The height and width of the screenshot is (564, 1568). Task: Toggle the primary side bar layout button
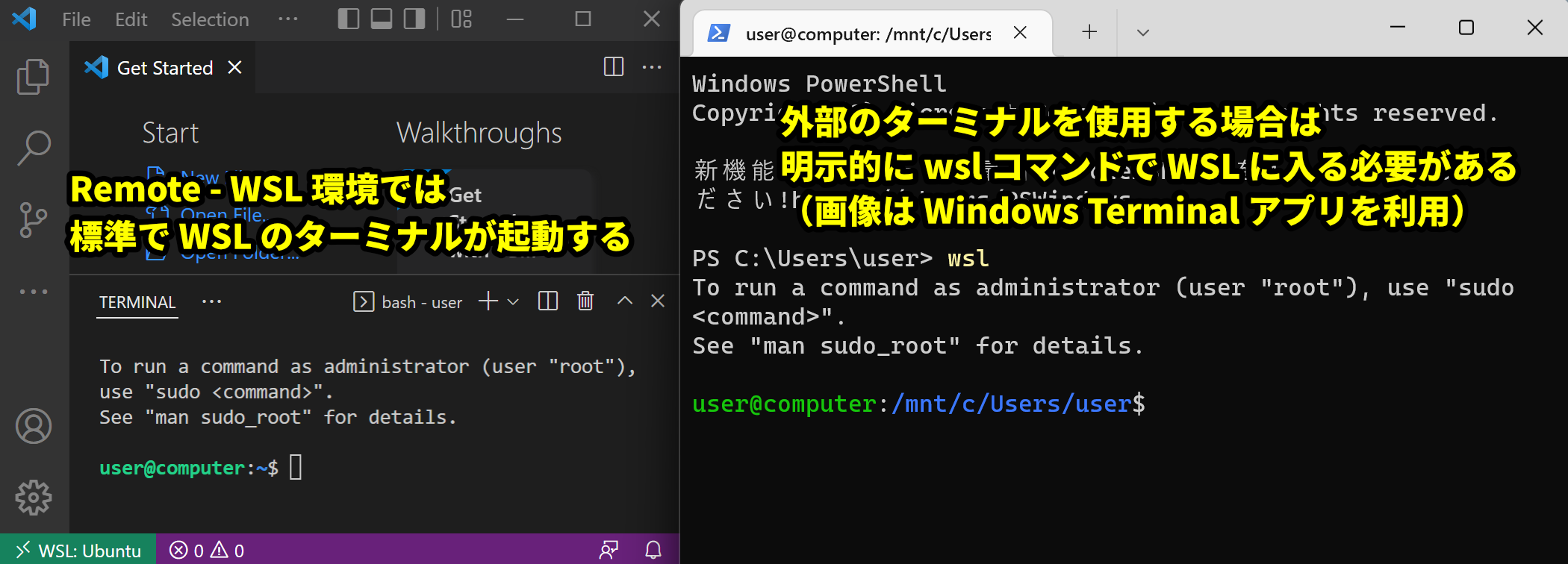(x=349, y=19)
